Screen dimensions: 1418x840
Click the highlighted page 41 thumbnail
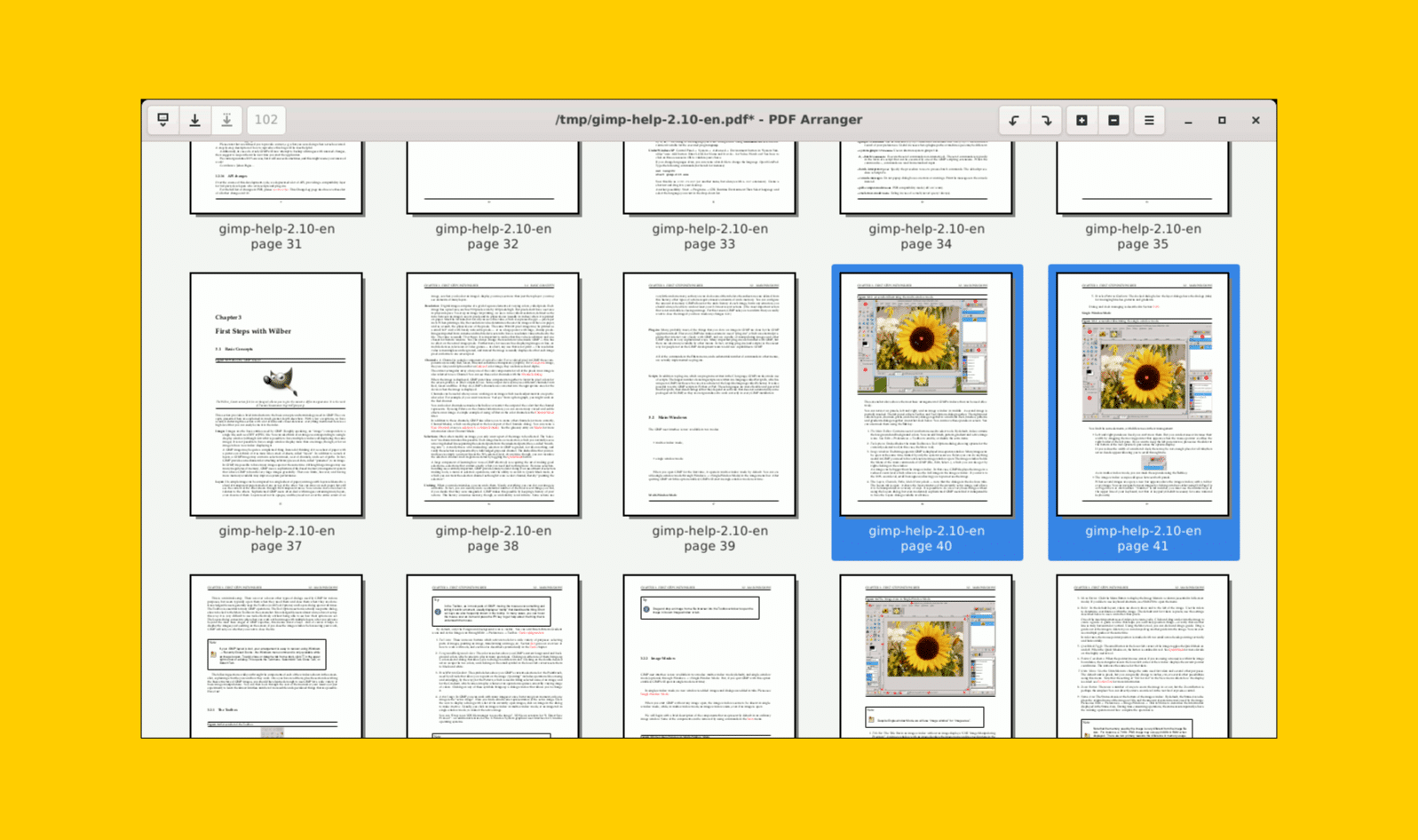click(x=1143, y=394)
